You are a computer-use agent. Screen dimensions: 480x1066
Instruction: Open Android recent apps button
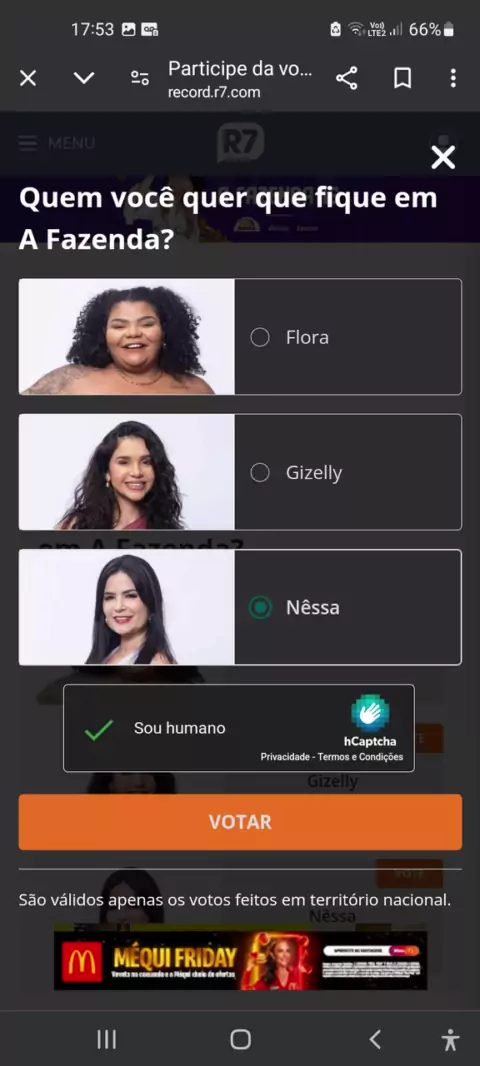tap(107, 1039)
